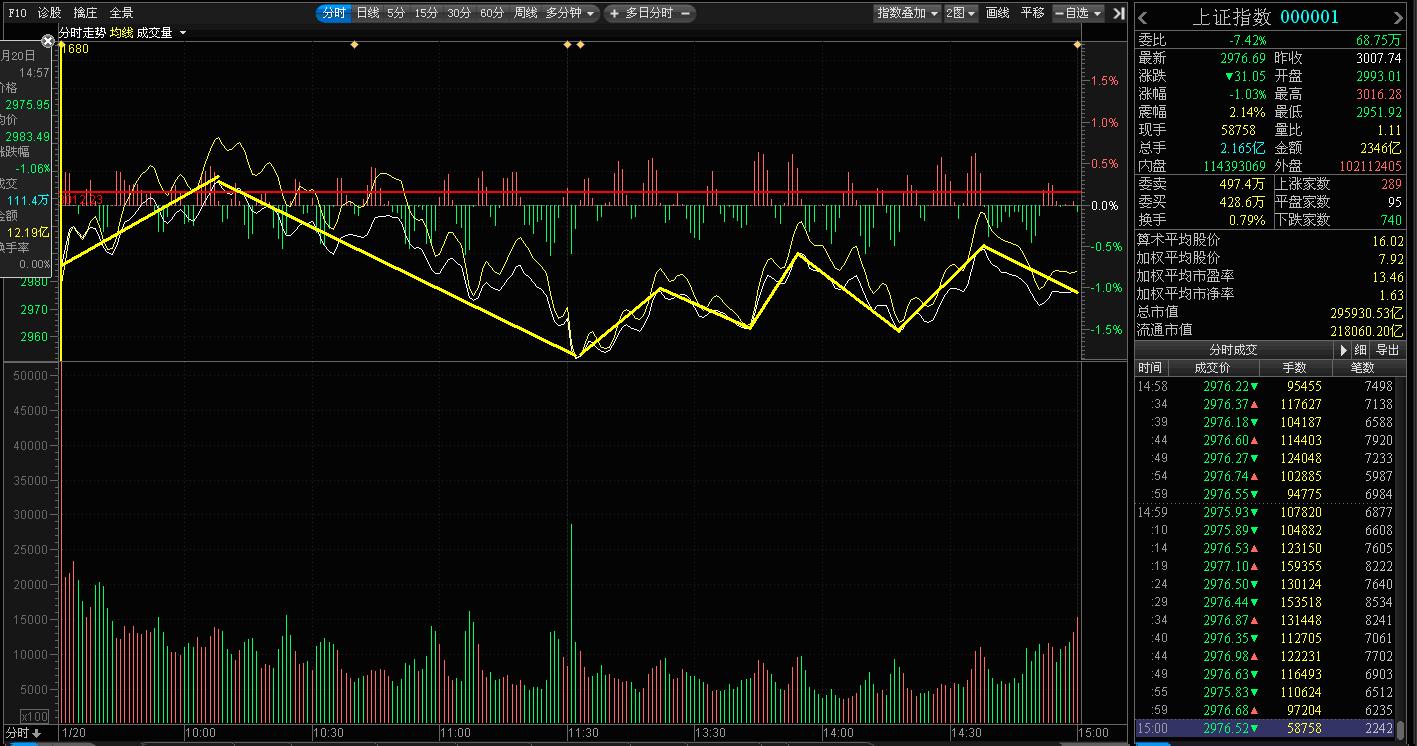Open the 全景 panorama view

point(121,13)
